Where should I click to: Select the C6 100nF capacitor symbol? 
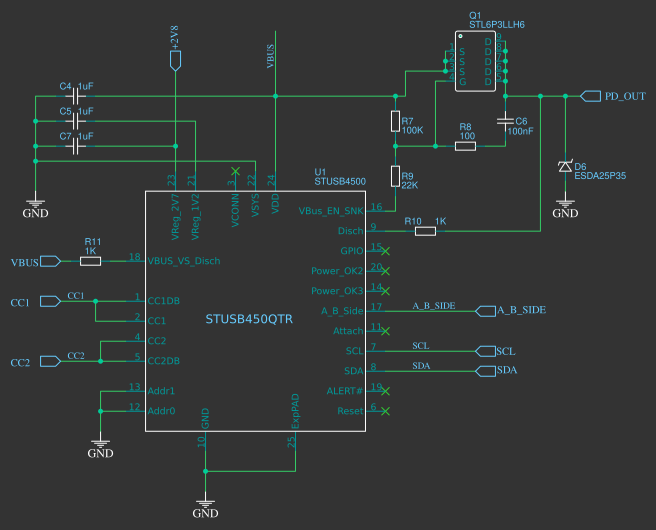point(505,121)
